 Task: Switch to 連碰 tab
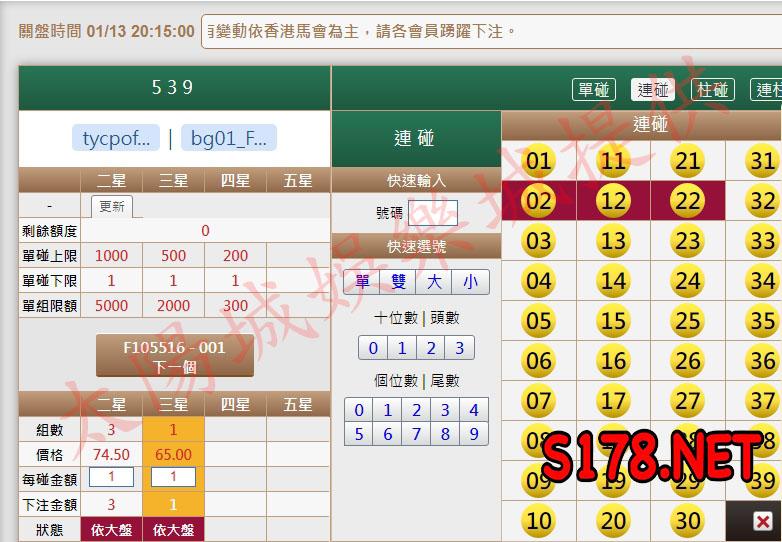pos(653,90)
